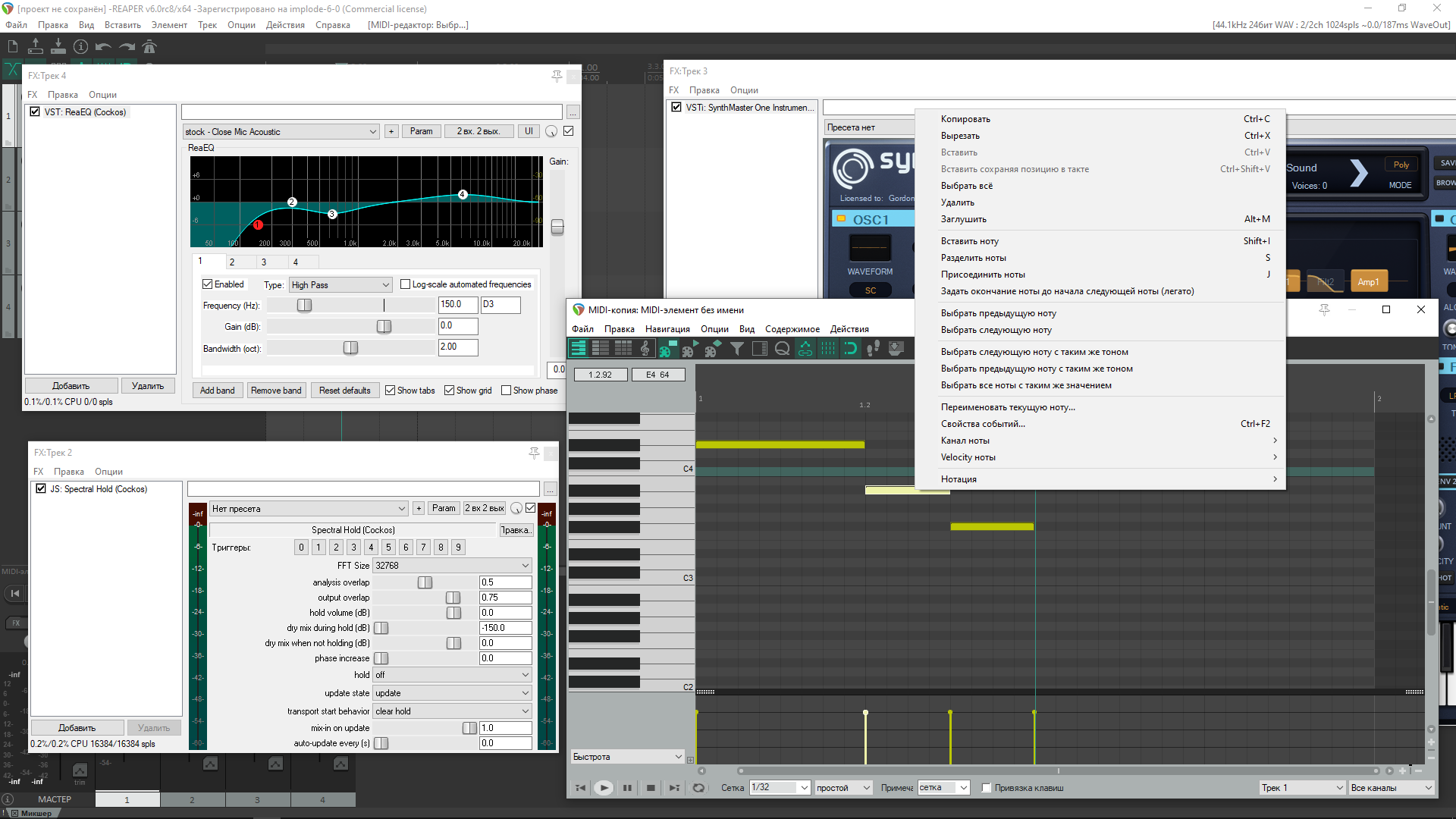Toggle Log-scale automated frequencies checkbox

click(405, 284)
